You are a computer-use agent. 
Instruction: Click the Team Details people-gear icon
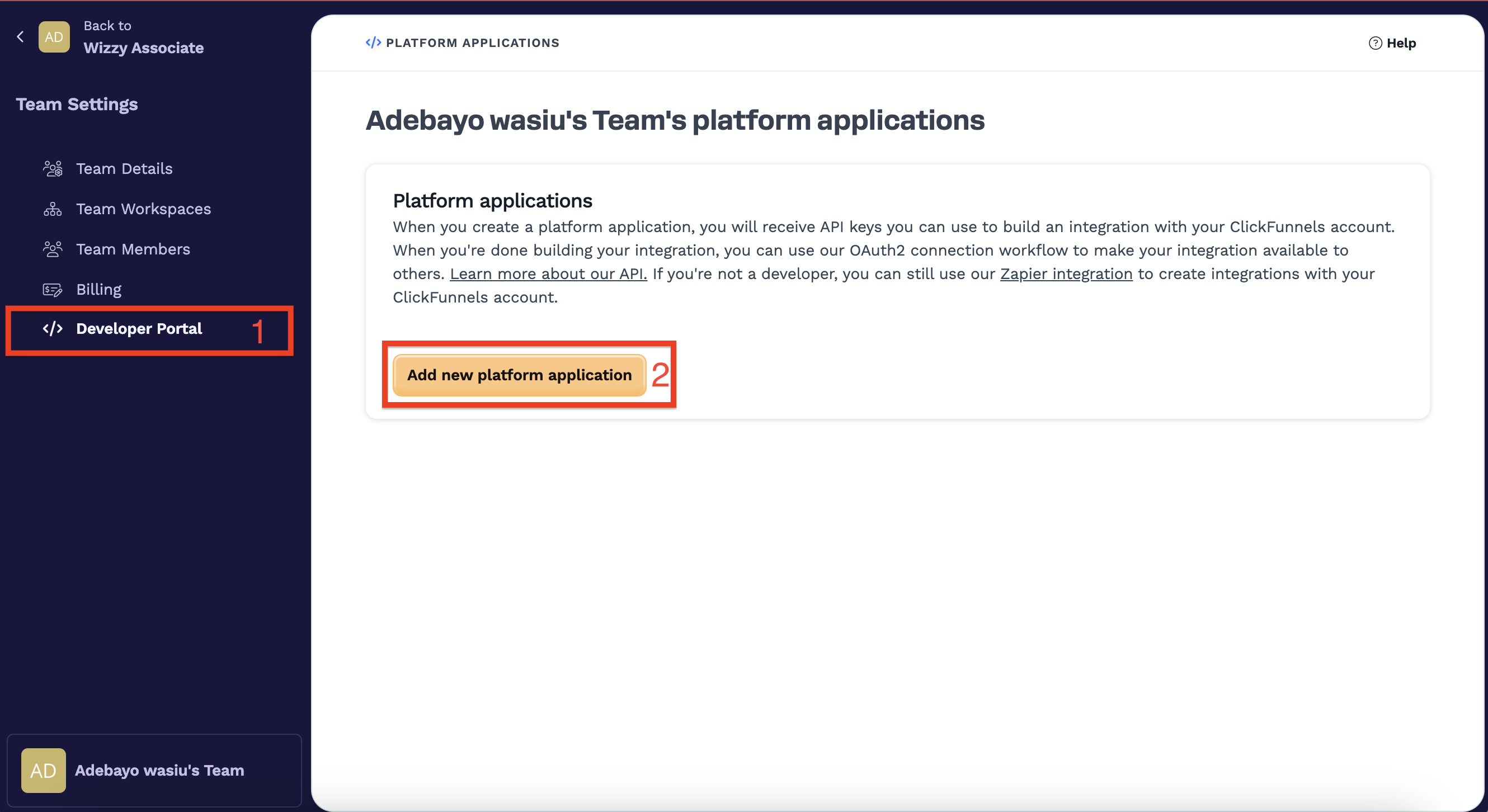point(53,169)
